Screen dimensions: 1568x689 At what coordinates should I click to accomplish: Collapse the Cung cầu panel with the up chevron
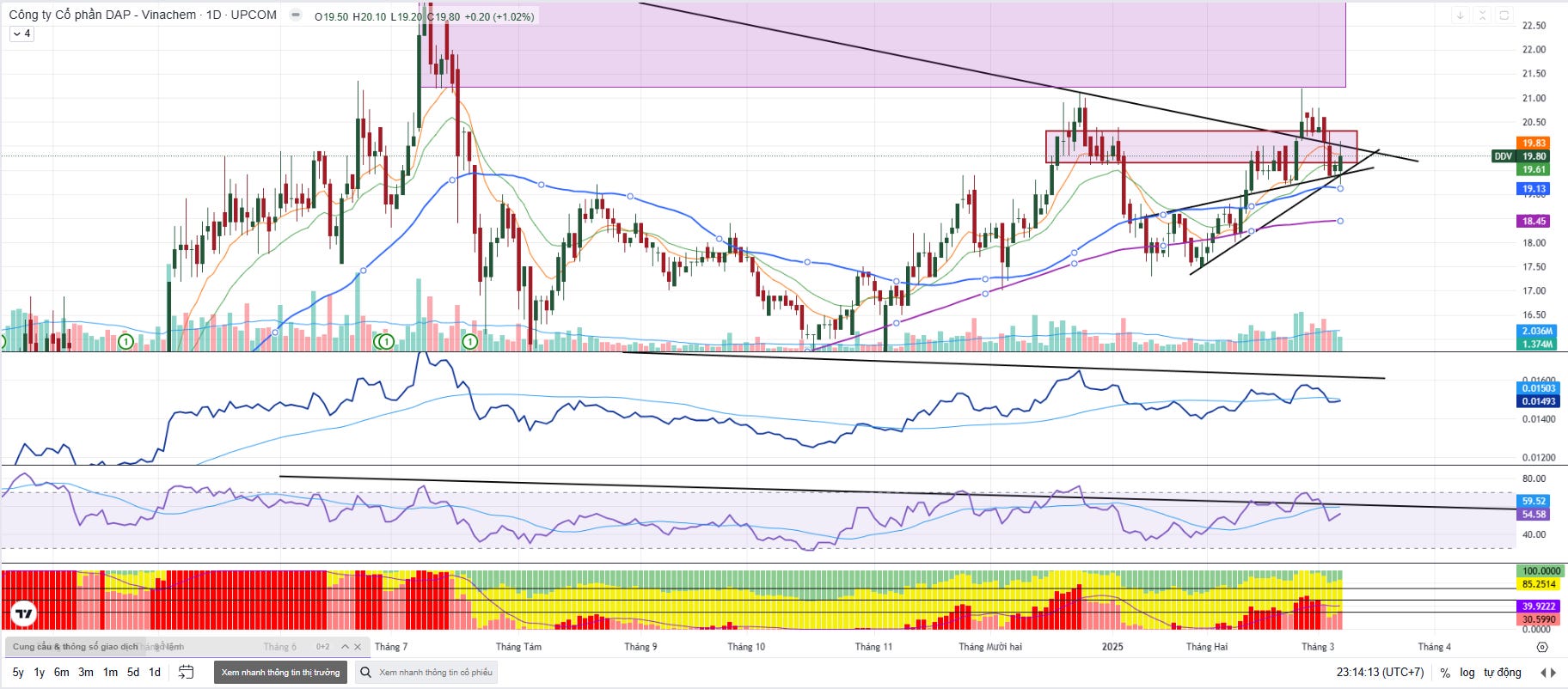[x=345, y=647]
